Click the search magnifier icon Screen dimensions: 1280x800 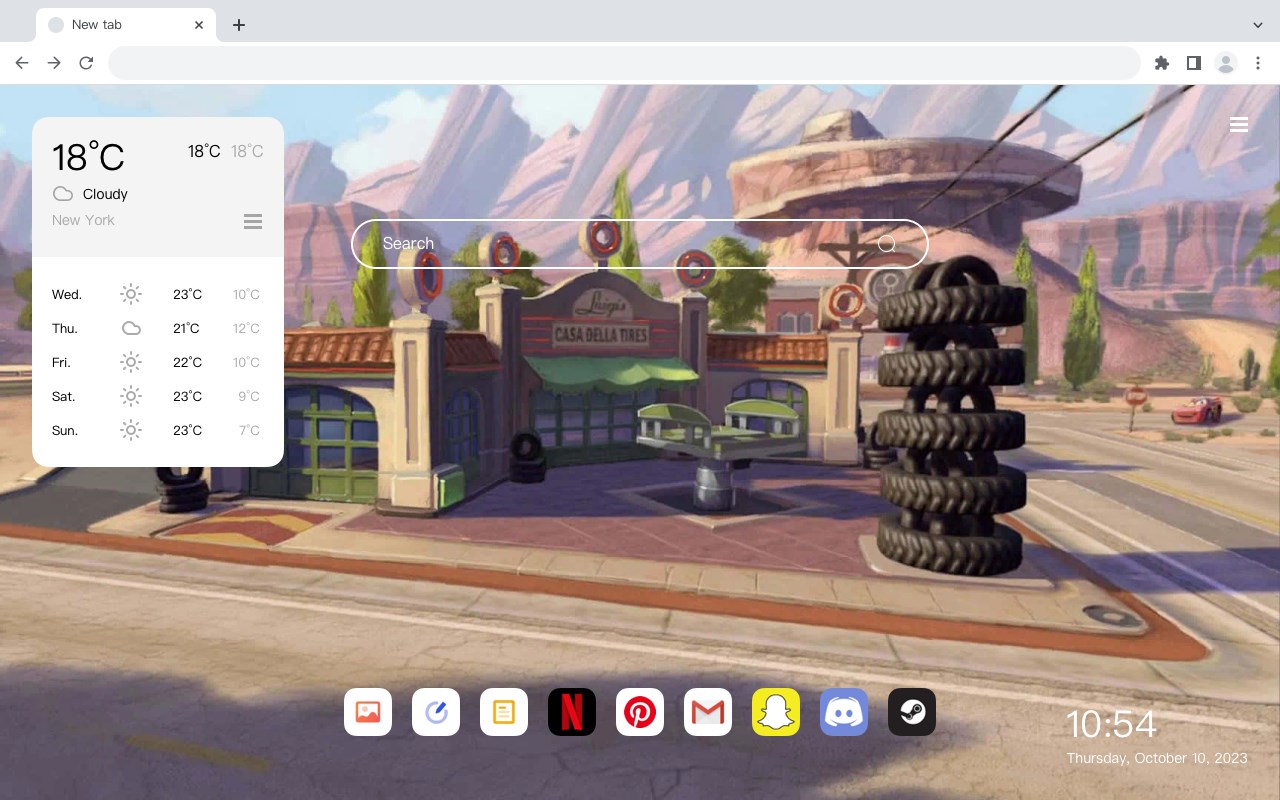tap(887, 244)
